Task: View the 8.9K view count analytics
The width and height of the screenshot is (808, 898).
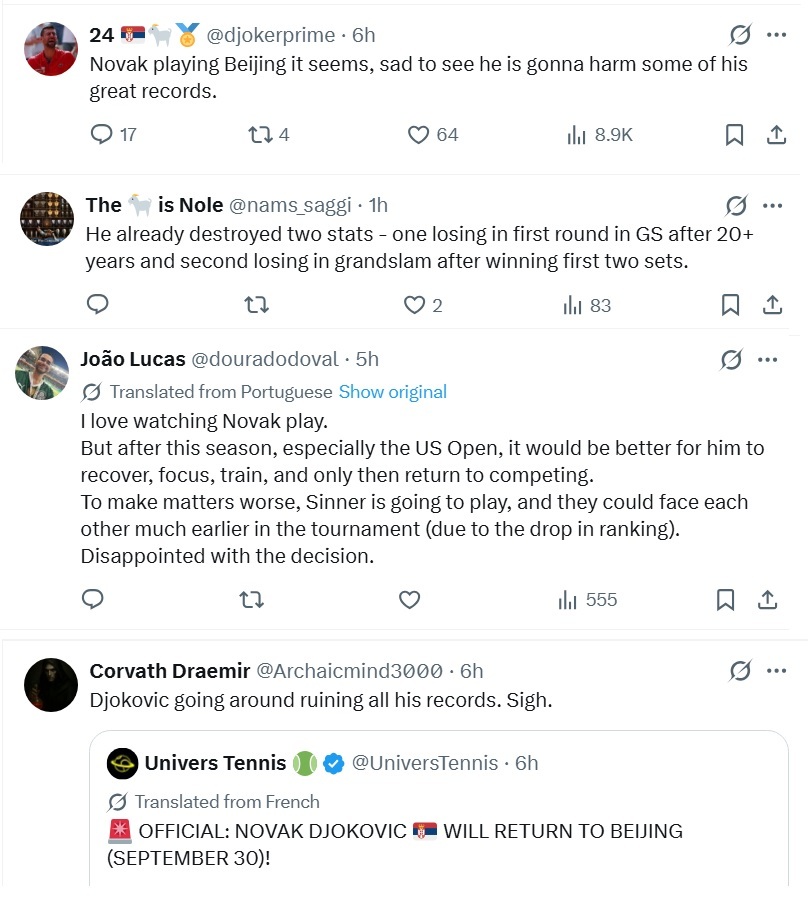Action: coord(600,135)
